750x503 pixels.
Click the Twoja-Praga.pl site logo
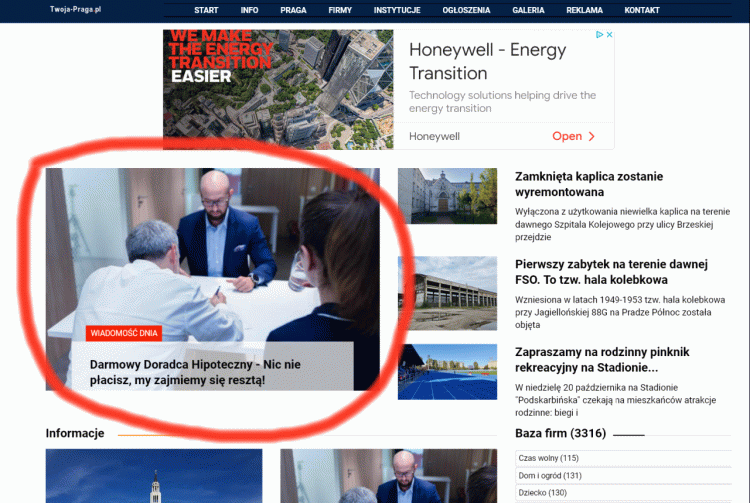76,9
